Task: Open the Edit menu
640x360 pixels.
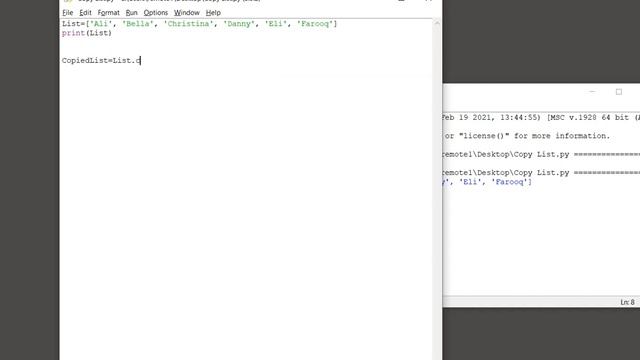Action: point(85,13)
